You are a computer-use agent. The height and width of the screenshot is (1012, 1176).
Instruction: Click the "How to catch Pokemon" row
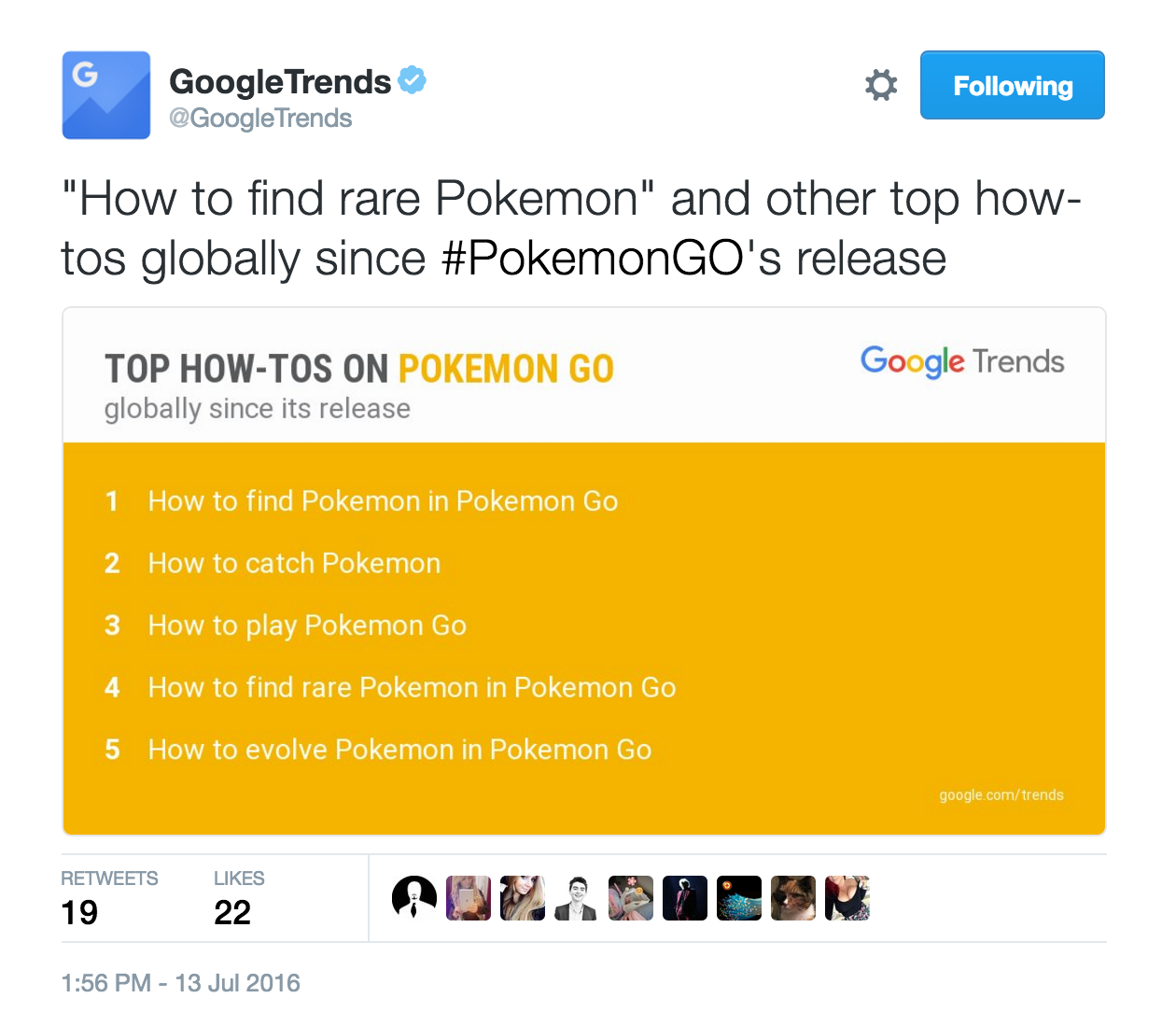click(x=294, y=563)
